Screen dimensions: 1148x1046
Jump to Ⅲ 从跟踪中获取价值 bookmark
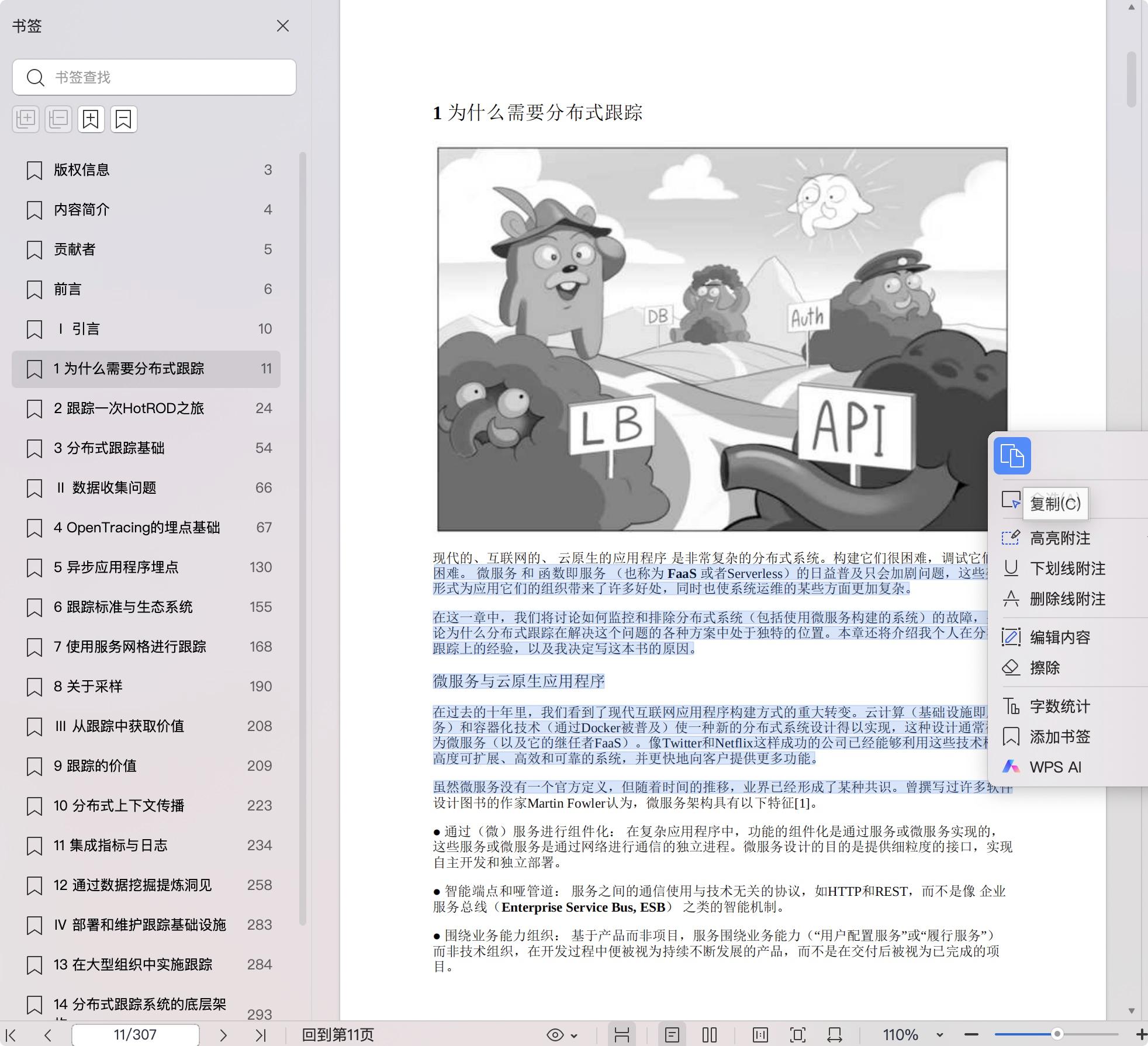tap(146, 726)
